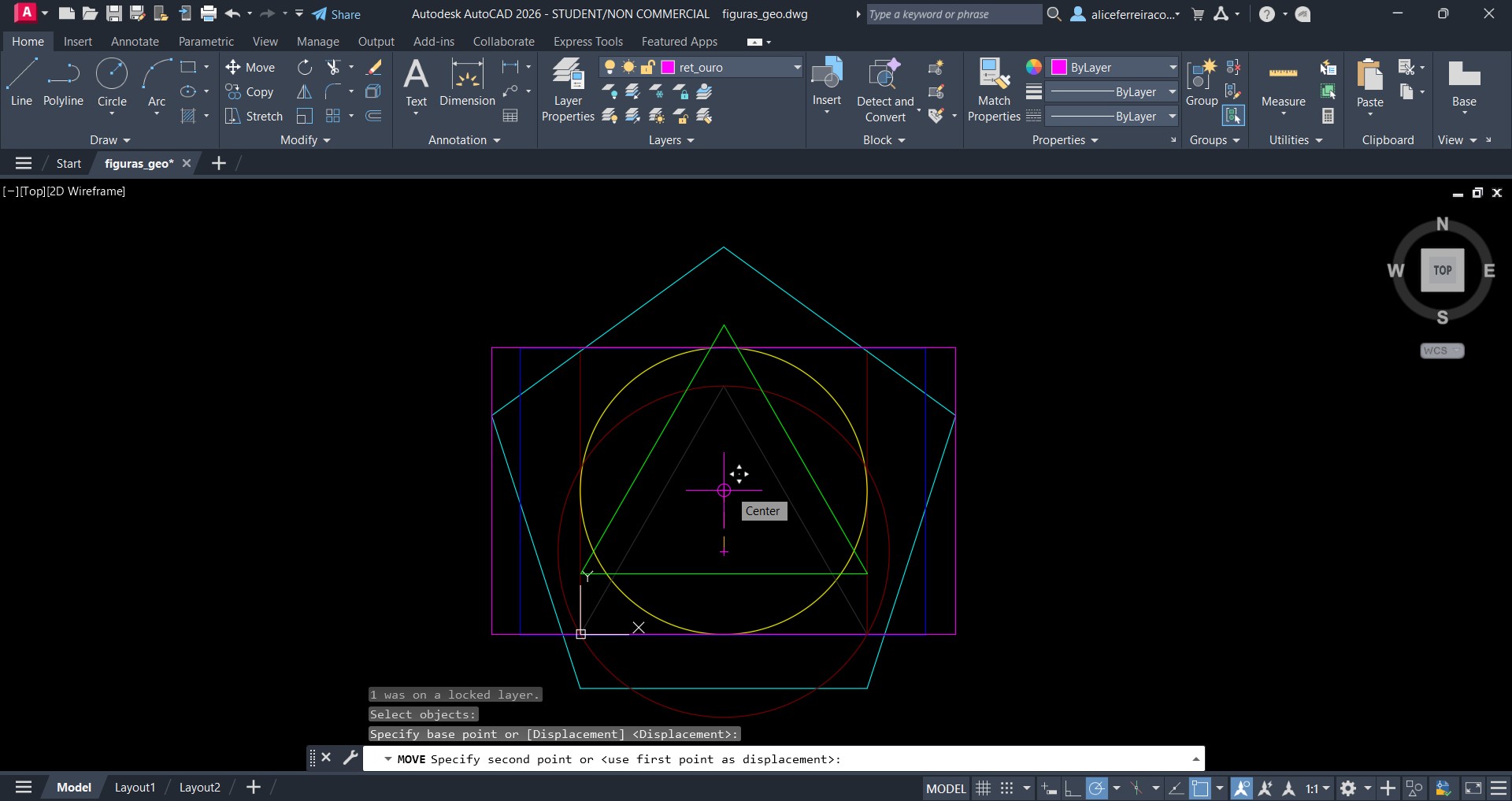The height and width of the screenshot is (801, 1512).
Task: Switch to the Annotate ribbon tab
Action: (x=135, y=42)
